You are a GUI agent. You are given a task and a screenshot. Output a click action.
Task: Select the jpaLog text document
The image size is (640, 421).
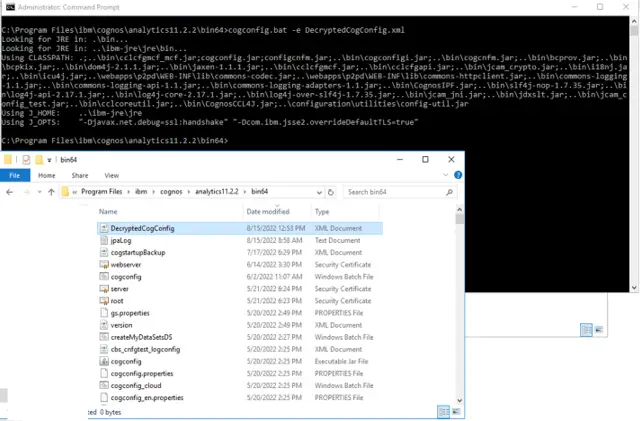coord(240,241)
